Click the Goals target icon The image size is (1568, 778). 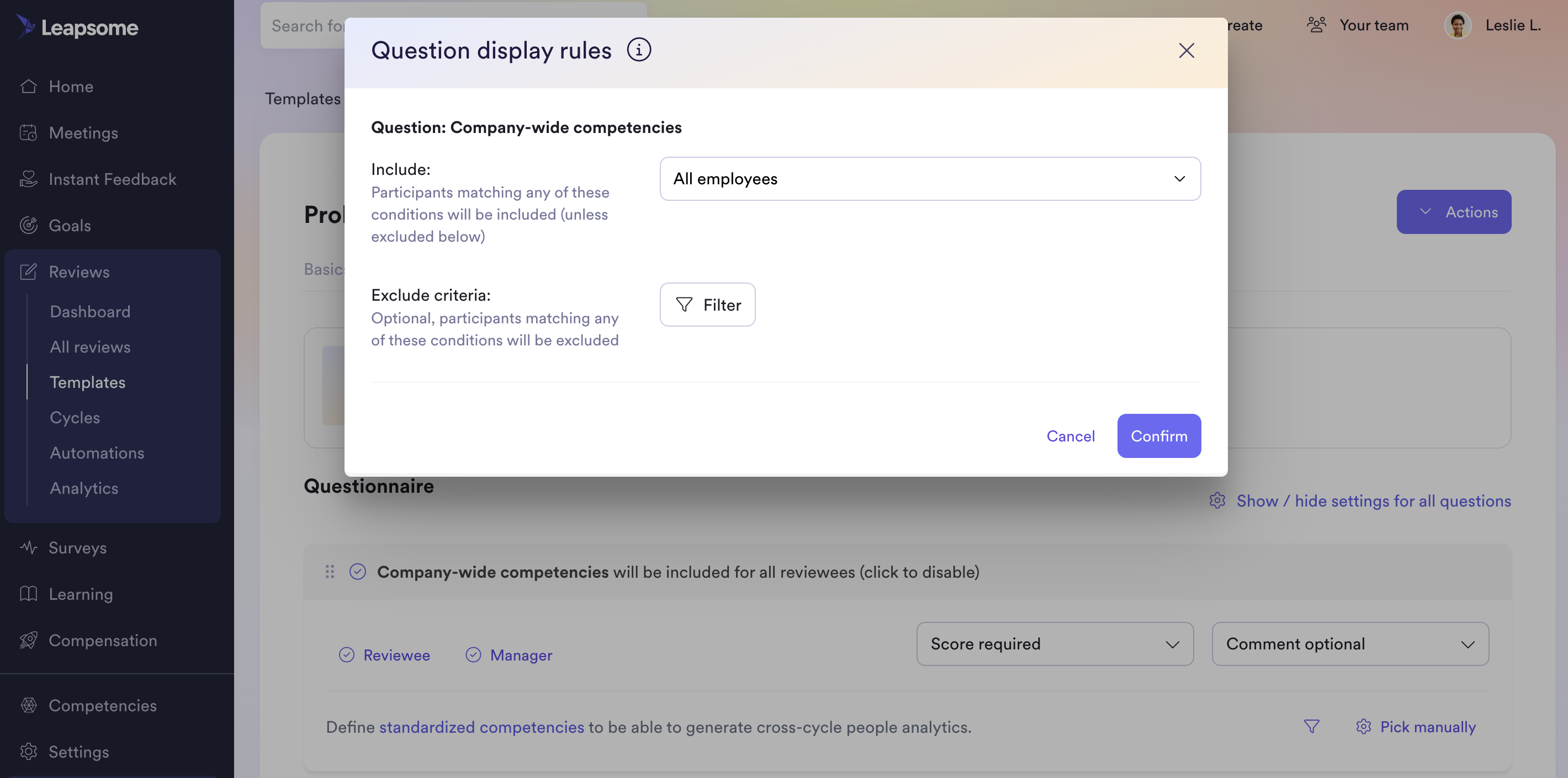[29, 225]
